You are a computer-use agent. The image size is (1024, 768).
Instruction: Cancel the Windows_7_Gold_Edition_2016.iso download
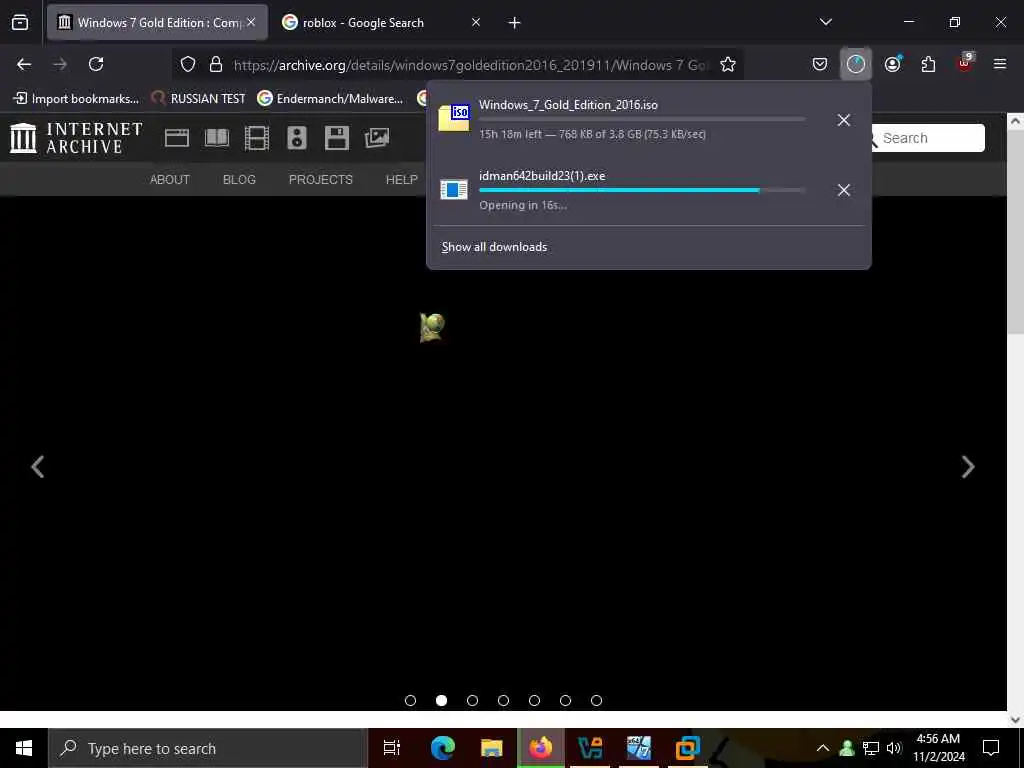(x=844, y=120)
